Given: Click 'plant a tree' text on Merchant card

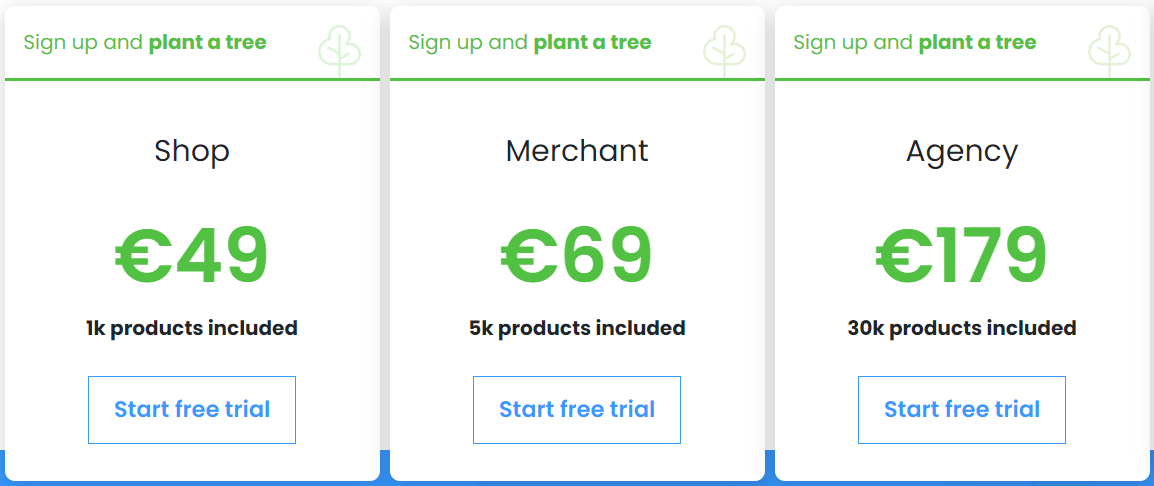Looking at the screenshot, I should click(592, 43).
